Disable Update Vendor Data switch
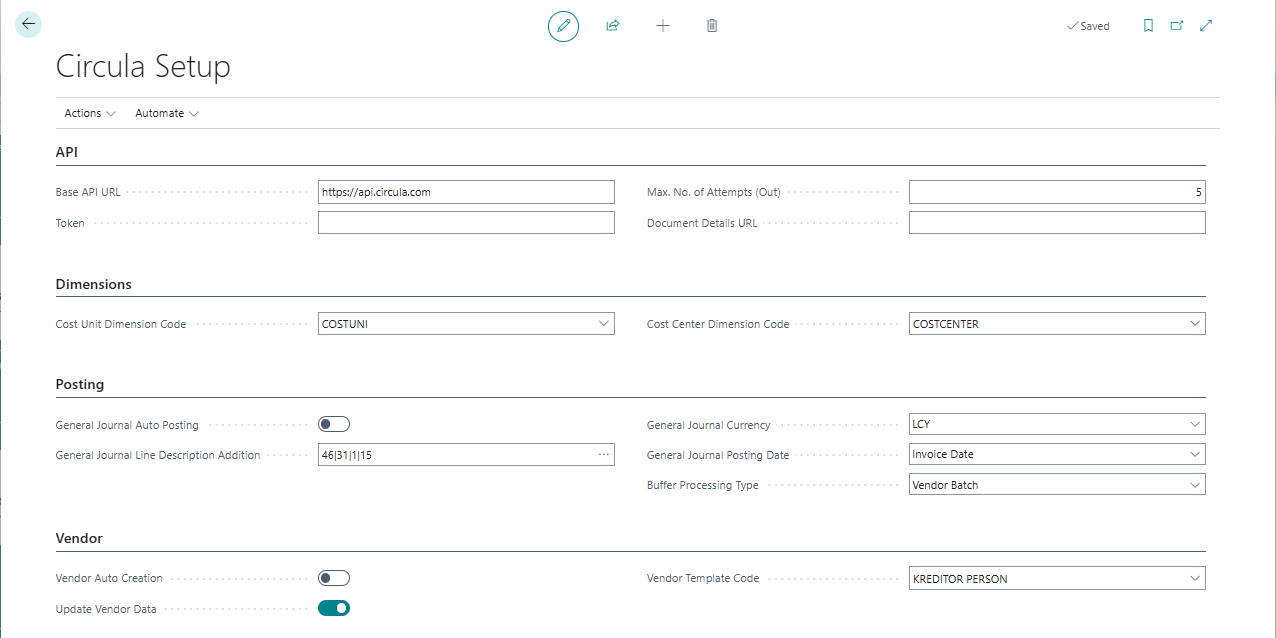The image size is (1276, 638). [x=334, y=608]
